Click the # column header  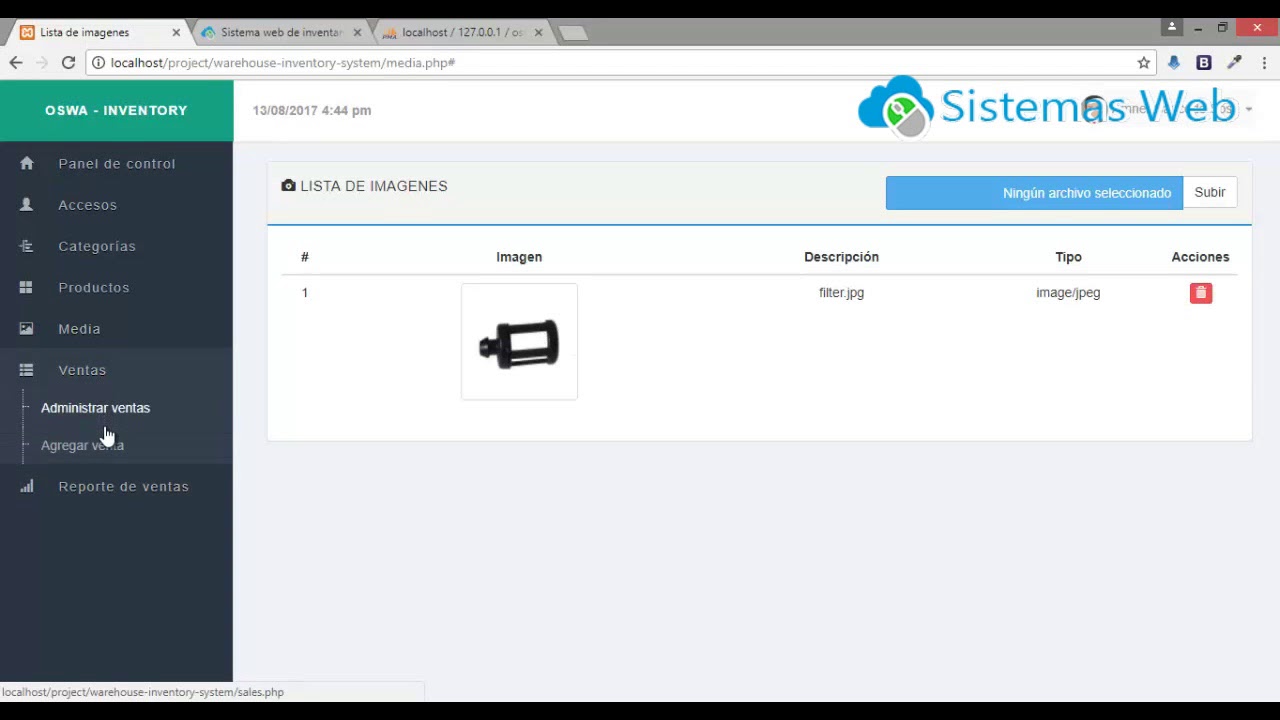[305, 257]
